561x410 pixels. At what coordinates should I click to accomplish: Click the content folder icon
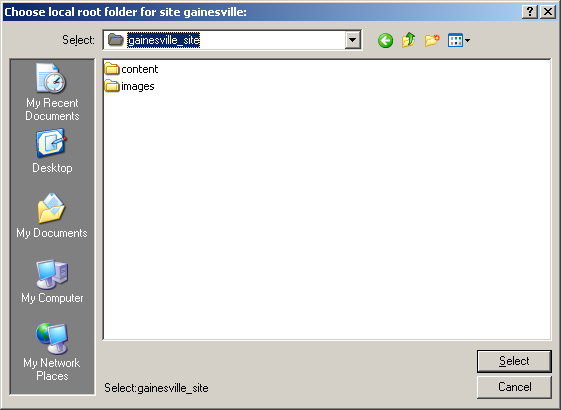coord(112,68)
